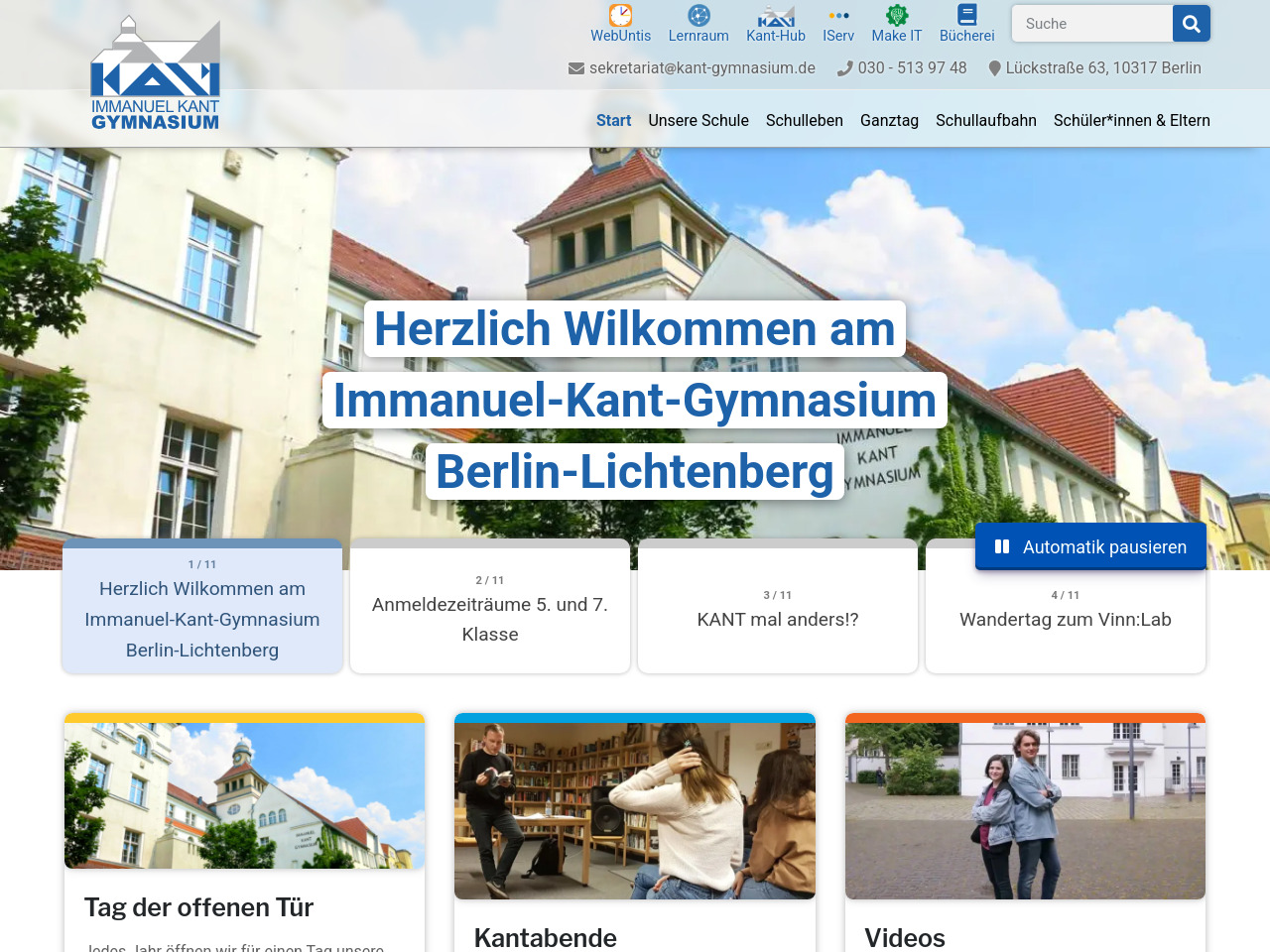Expand the Schullaufbahn menu
The image size is (1270, 952).
(x=985, y=120)
